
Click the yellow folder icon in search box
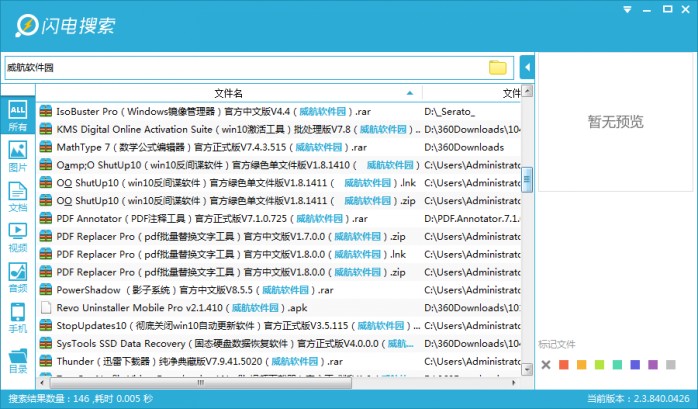(497, 67)
